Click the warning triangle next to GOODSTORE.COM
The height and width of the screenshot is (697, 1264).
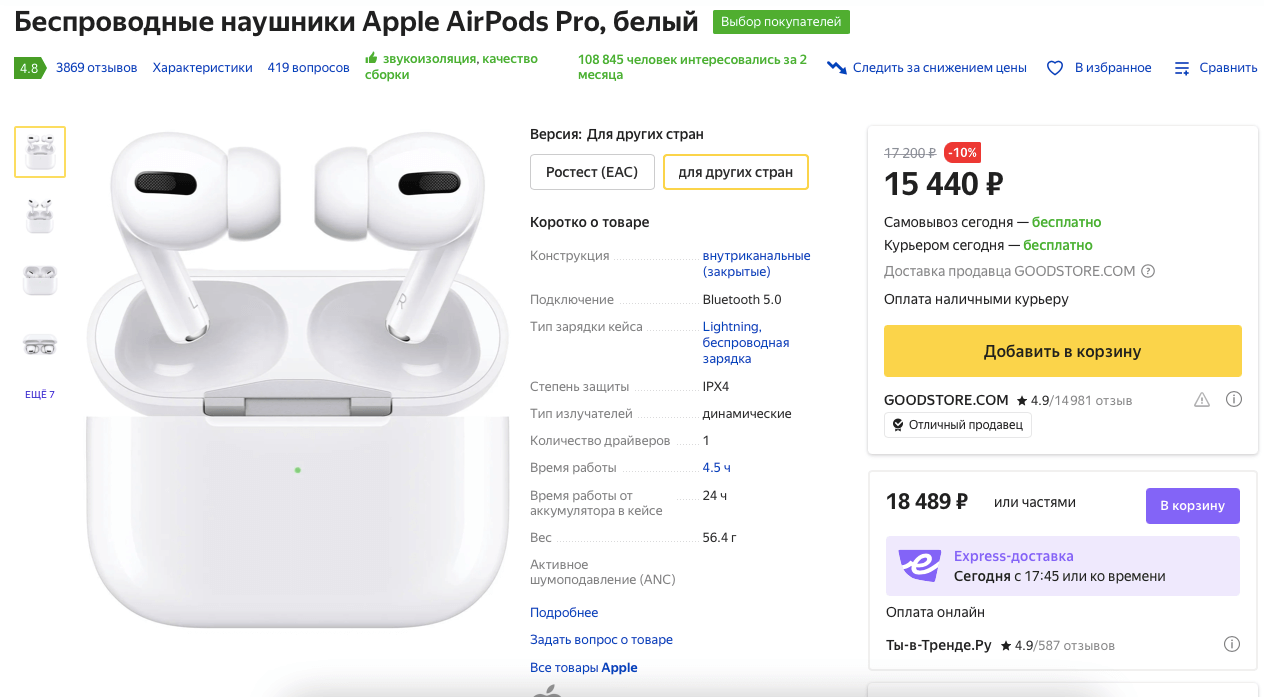point(1201,398)
